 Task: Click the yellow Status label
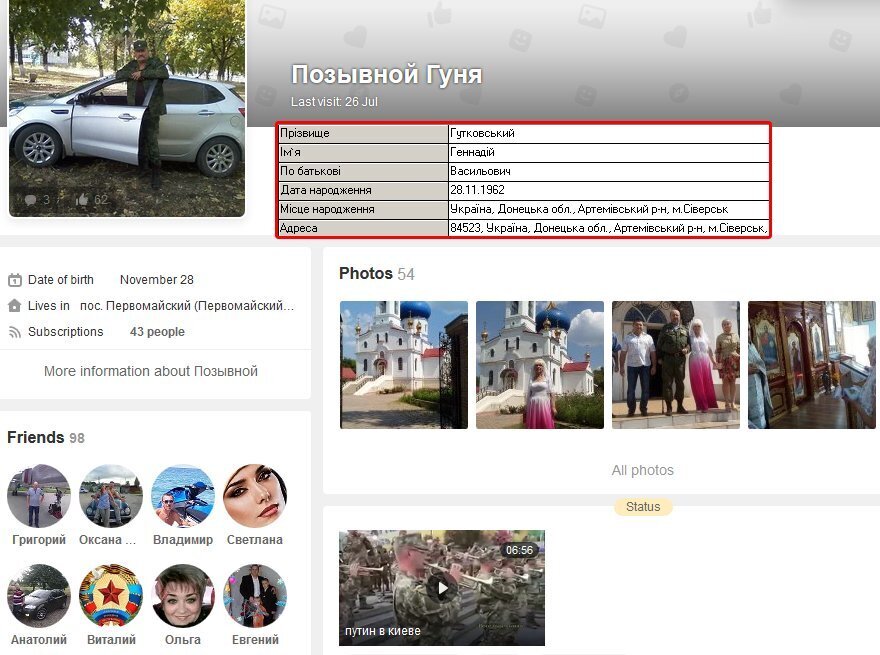click(643, 507)
